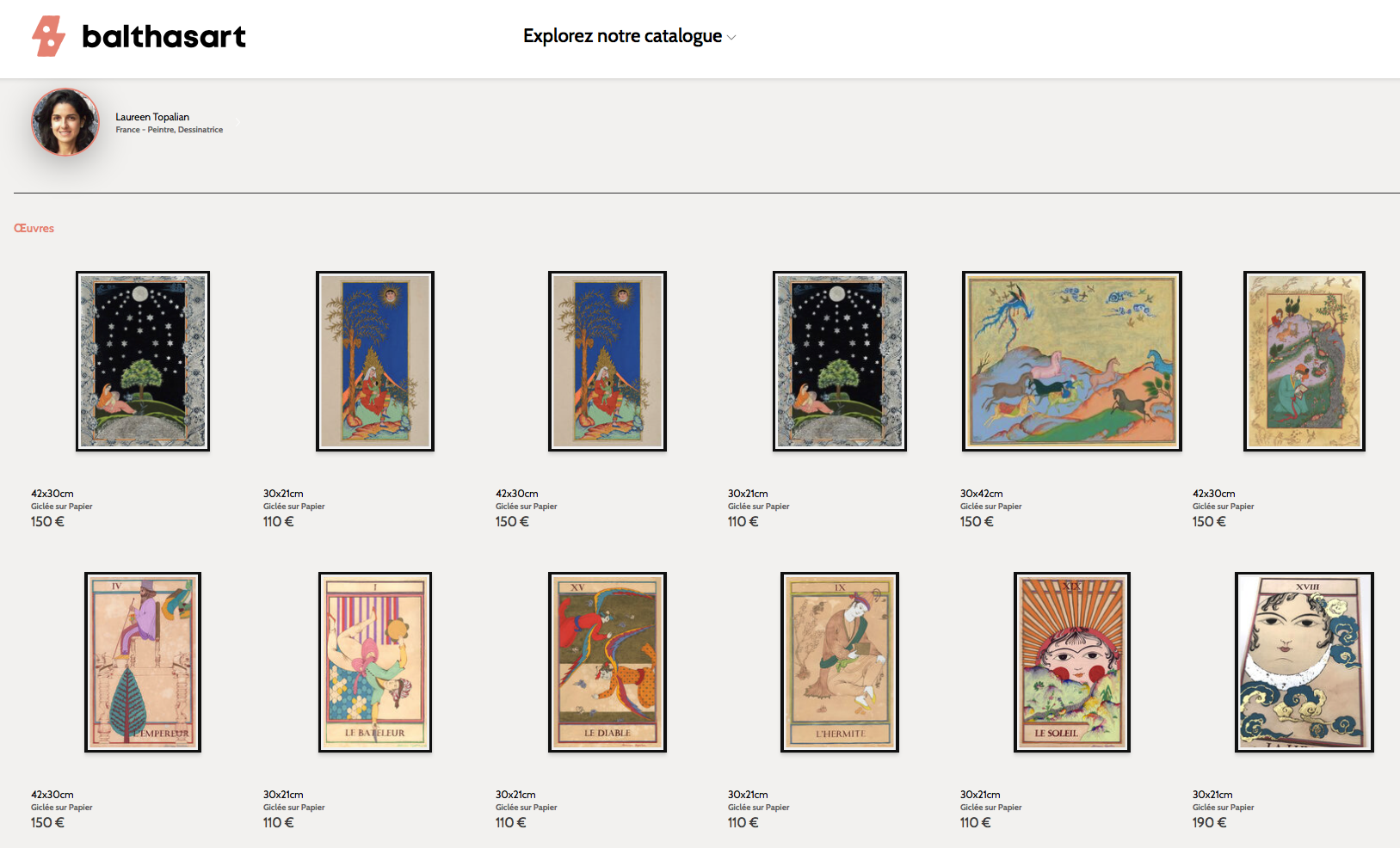Open the L'Hermite tarot artwork

click(x=840, y=662)
